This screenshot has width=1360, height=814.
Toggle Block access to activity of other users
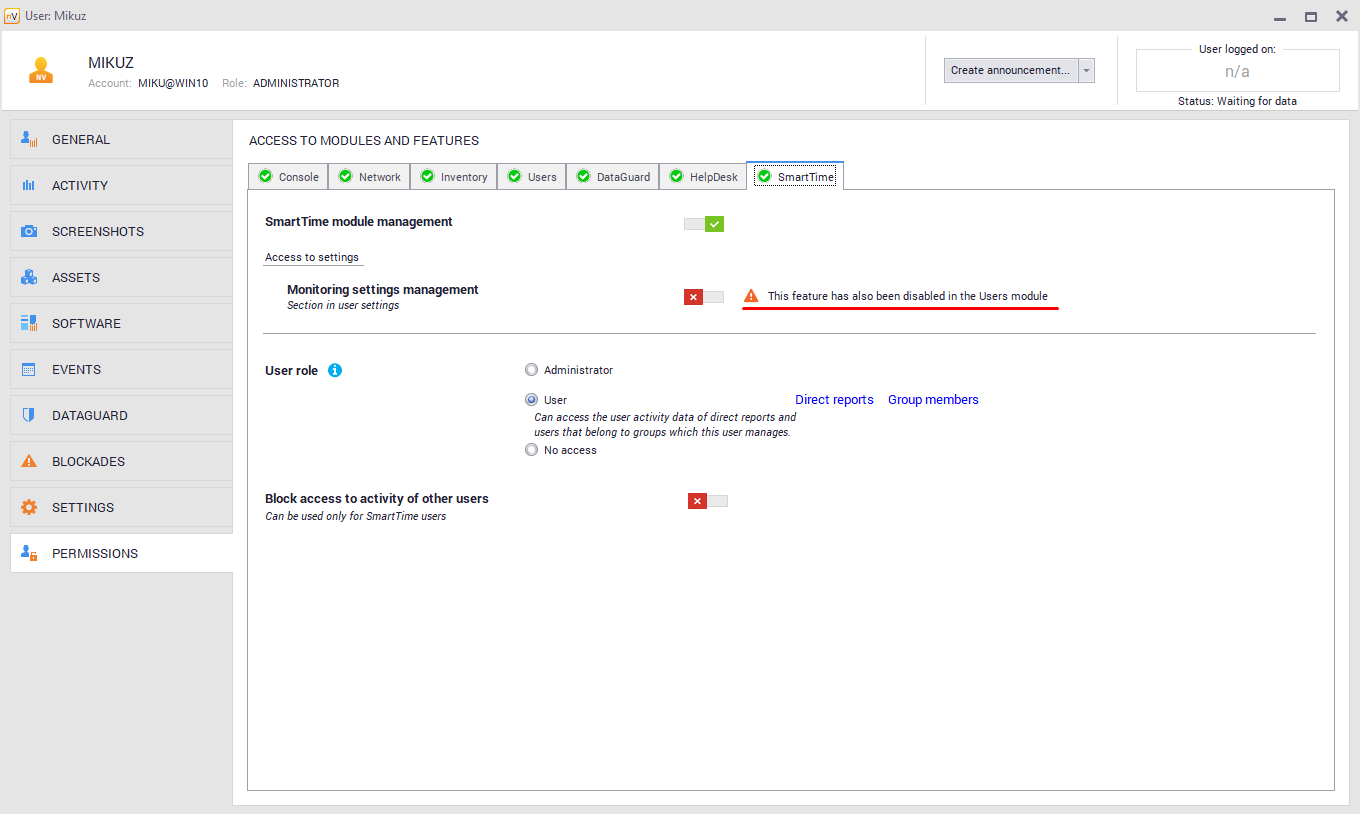pyautogui.click(x=708, y=501)
